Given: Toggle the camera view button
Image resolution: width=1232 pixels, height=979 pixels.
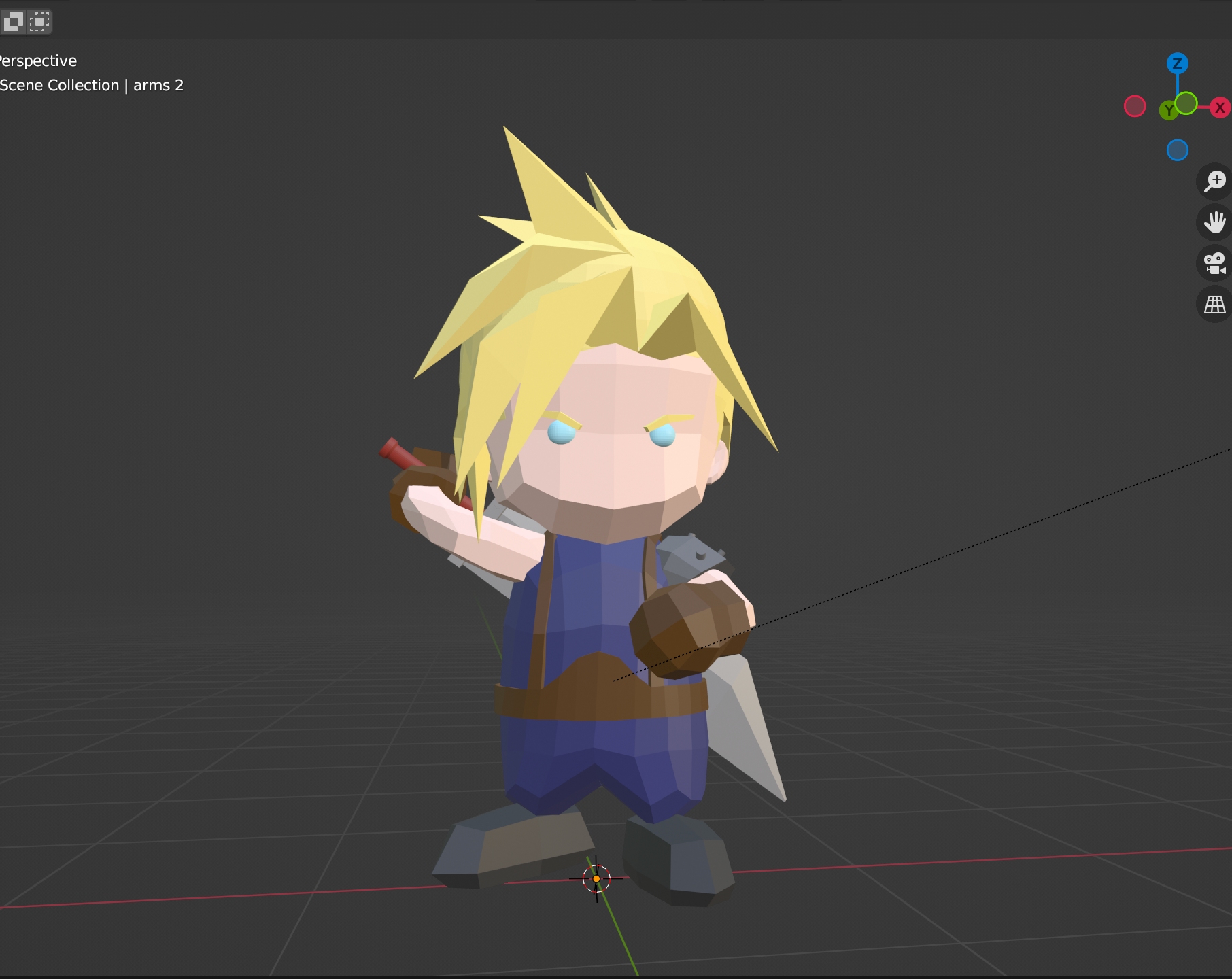Looking at the screenshot, I should tap(1214, 263).
